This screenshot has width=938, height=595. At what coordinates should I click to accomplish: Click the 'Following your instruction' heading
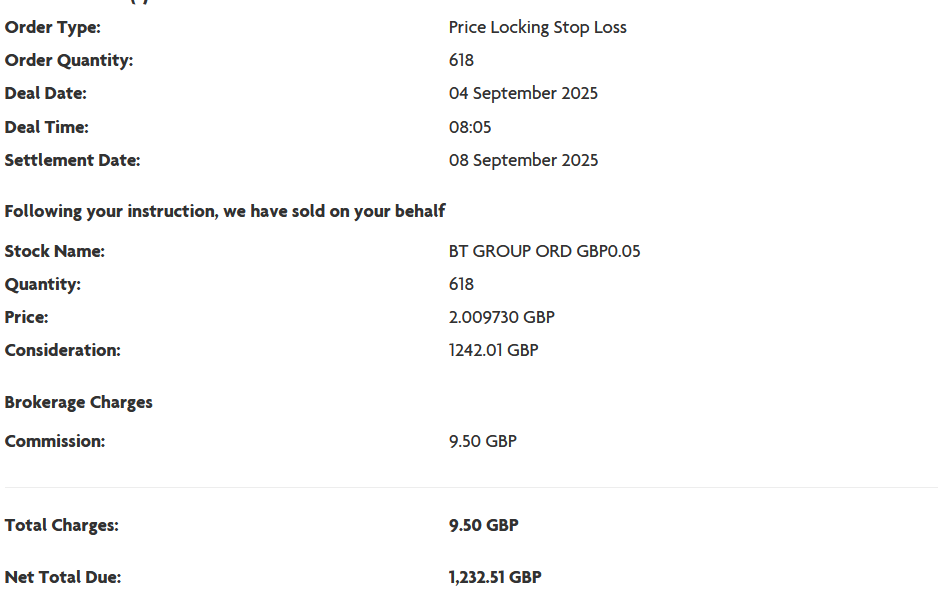point(225,211)
